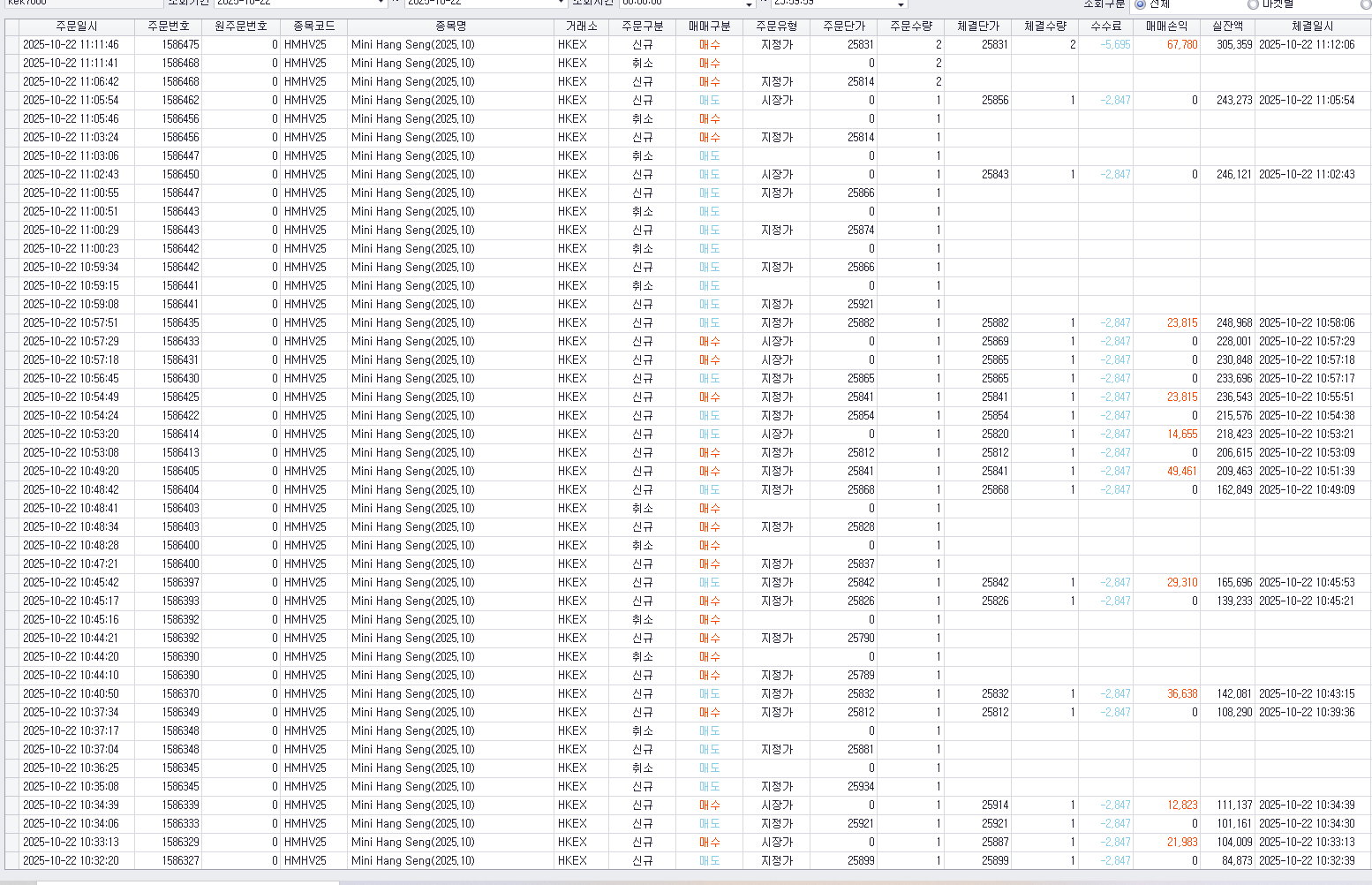Click the profit value 36,638
The image size is (1372, 885).
point(1182,693)
